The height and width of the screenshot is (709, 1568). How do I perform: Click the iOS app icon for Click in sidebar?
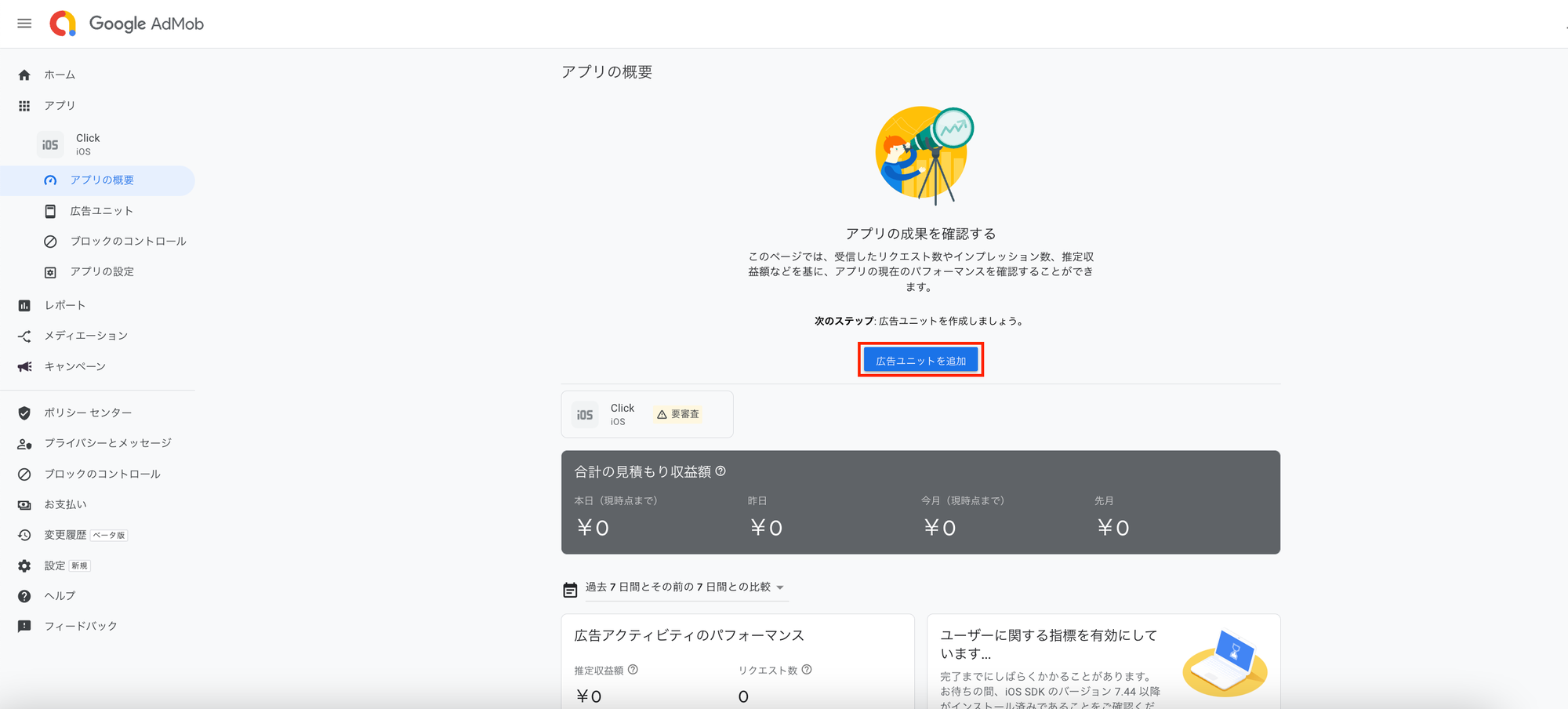coord(50,144)
